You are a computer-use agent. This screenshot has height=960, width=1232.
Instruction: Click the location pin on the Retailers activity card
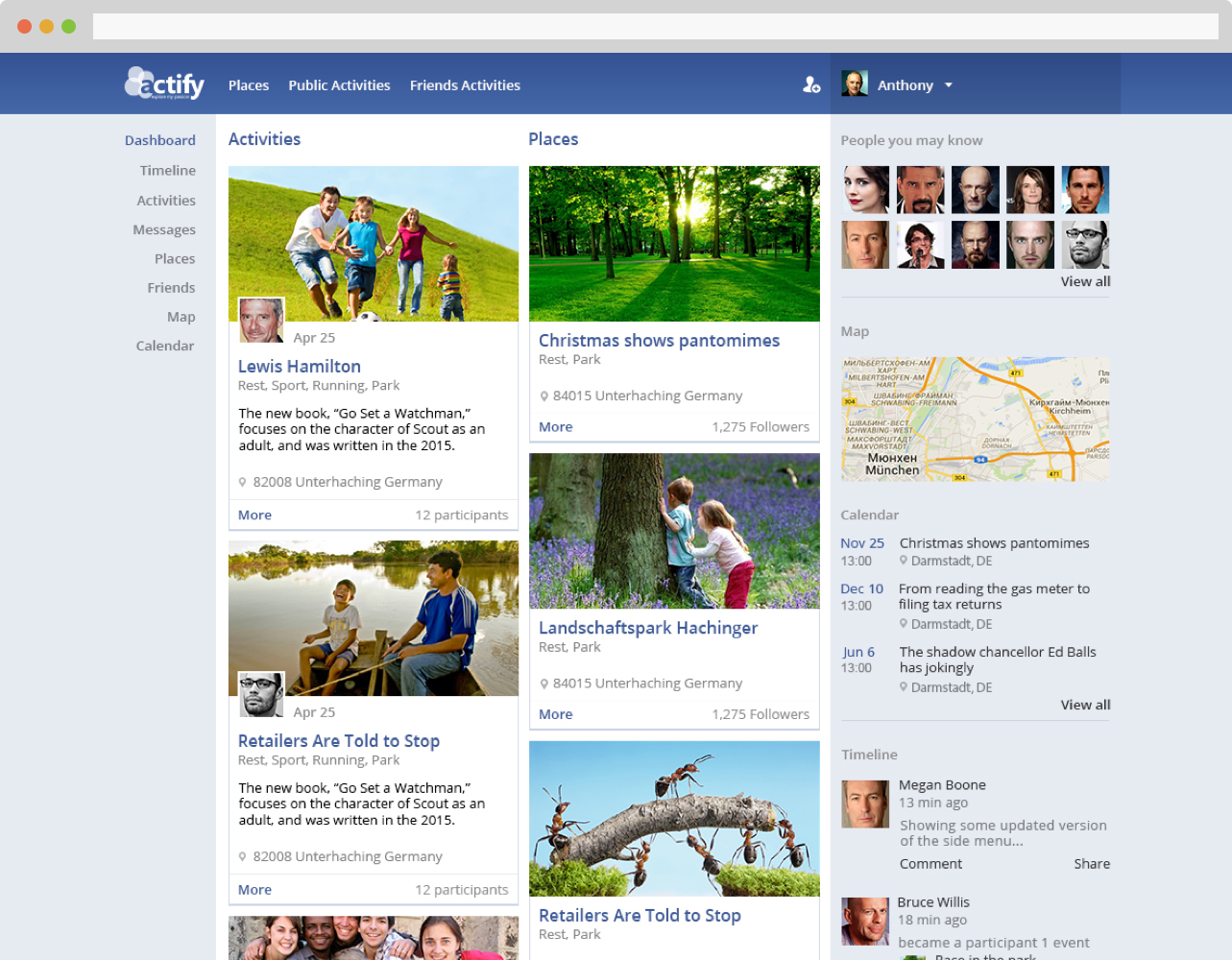[x=242, y=856]
